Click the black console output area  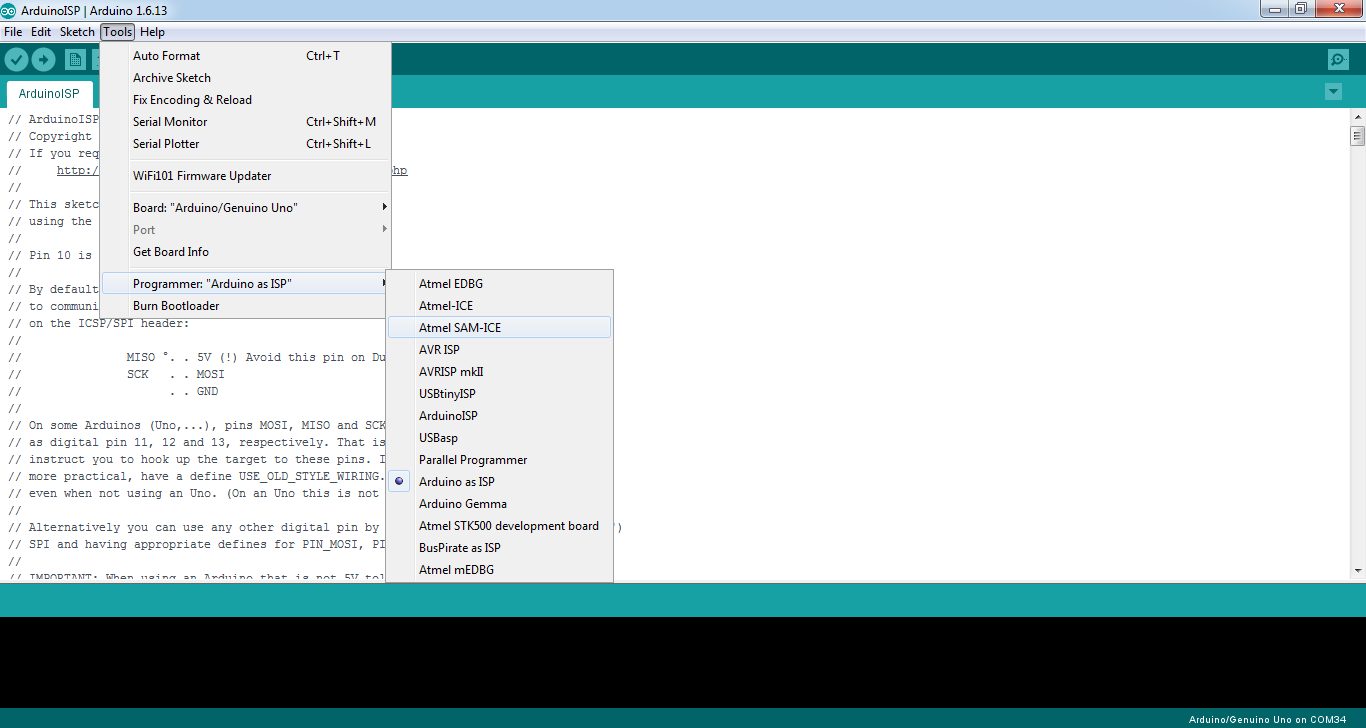[683, 662]
